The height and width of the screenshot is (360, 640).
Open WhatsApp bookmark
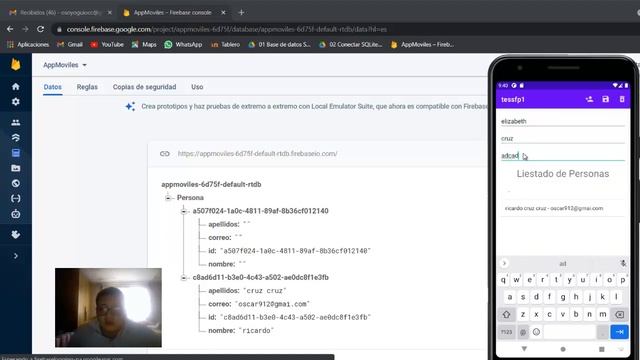point(183,44)
